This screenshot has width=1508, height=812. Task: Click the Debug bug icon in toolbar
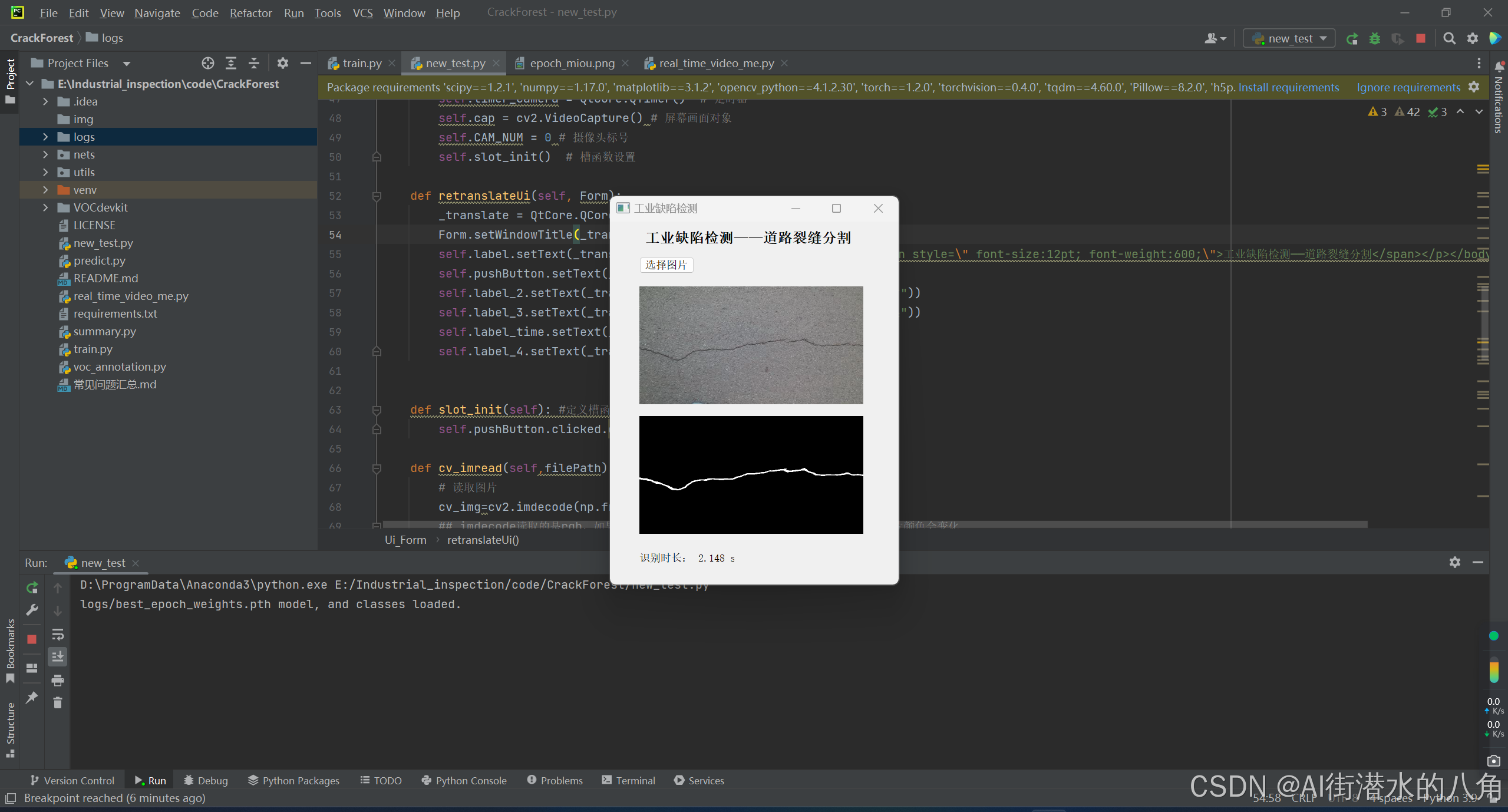coord(1375,38)
